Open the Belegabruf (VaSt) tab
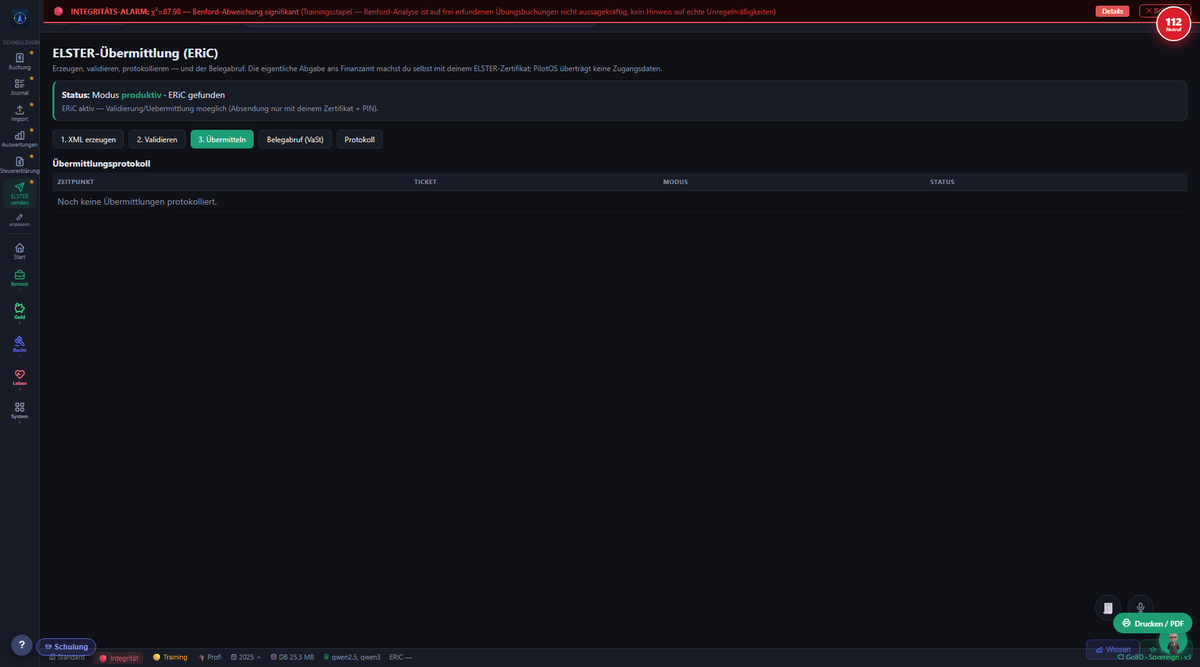This screenshot has width=1200, height=667. [x=295, y=140]
